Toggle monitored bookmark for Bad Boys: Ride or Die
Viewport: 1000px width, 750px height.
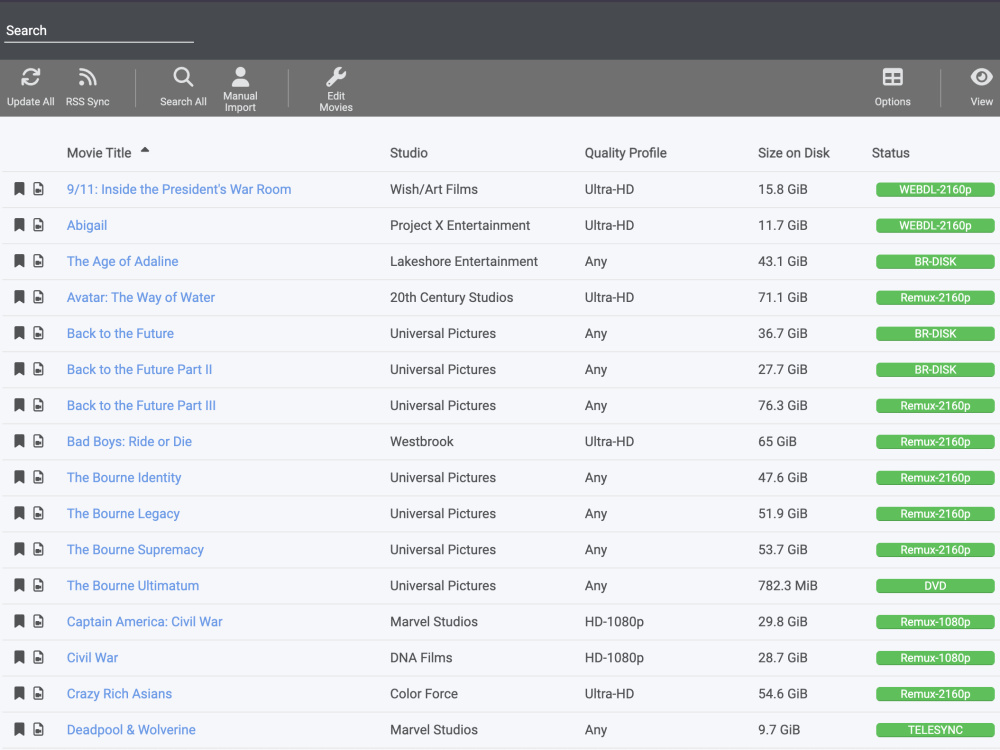pos(19,441)
